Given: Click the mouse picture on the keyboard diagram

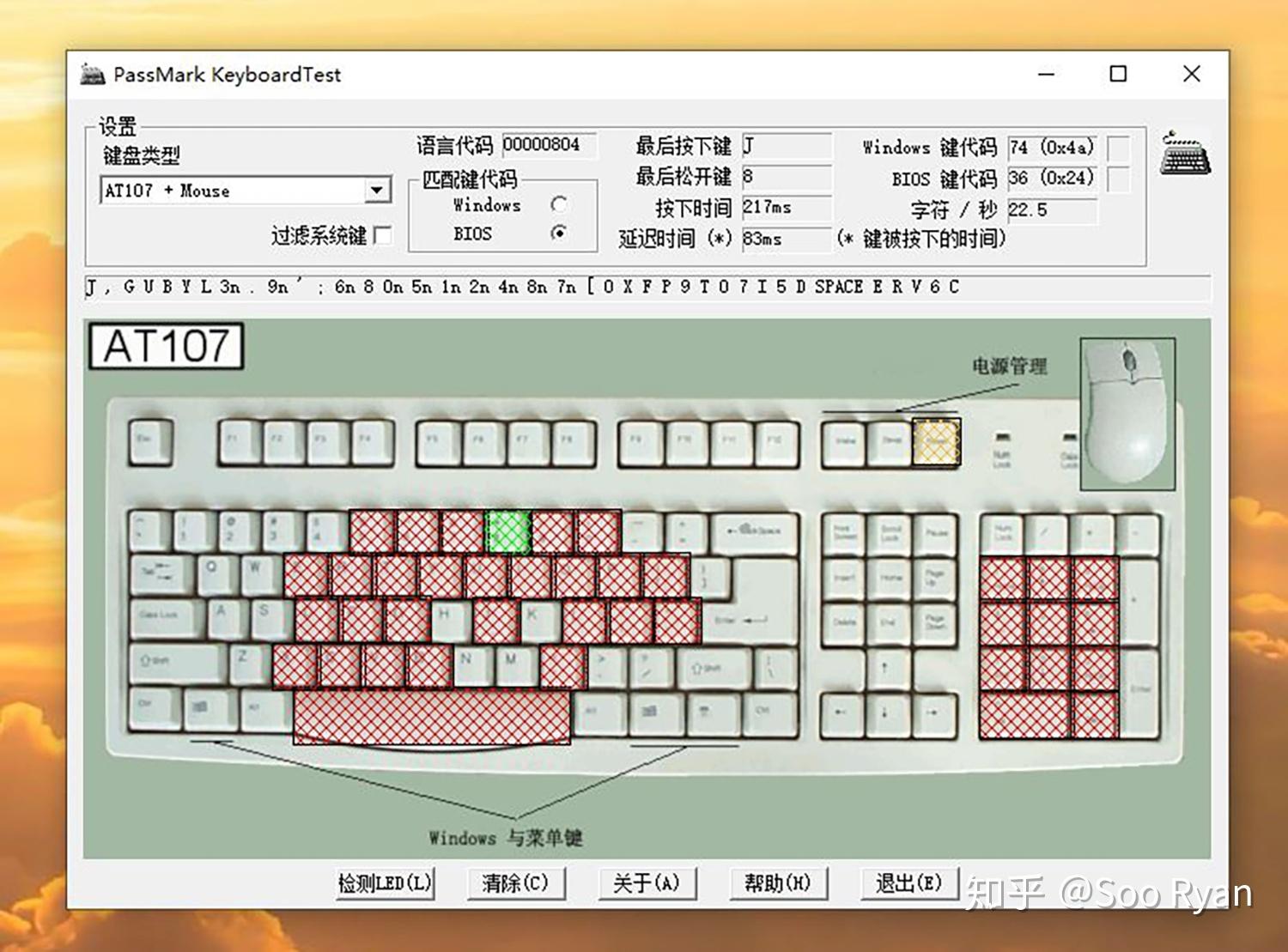Looking at the screenshot, I should [x=1127, y=414].
